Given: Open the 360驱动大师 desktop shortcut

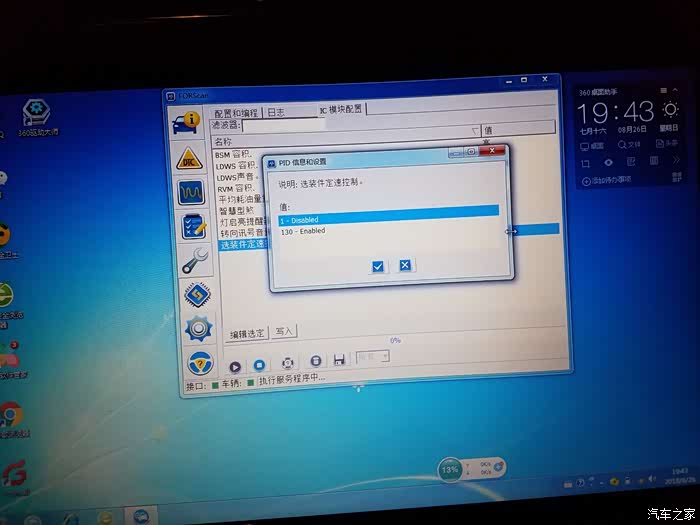Looking at the screenshot, I should point(37,117).
